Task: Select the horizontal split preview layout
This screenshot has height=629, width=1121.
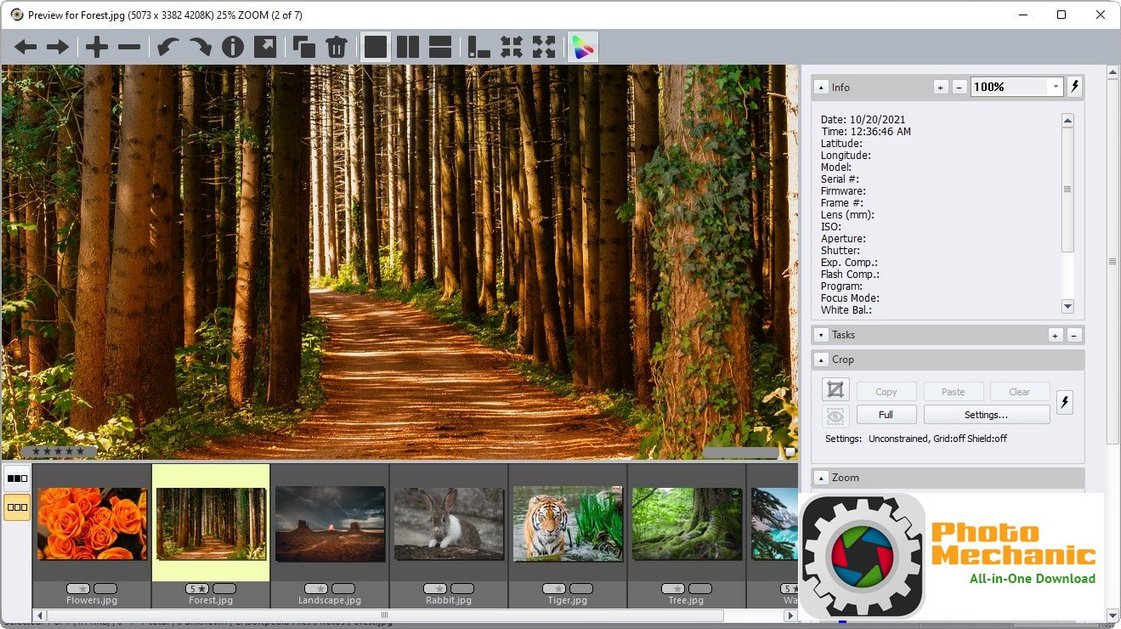Action: coord(440,46)
